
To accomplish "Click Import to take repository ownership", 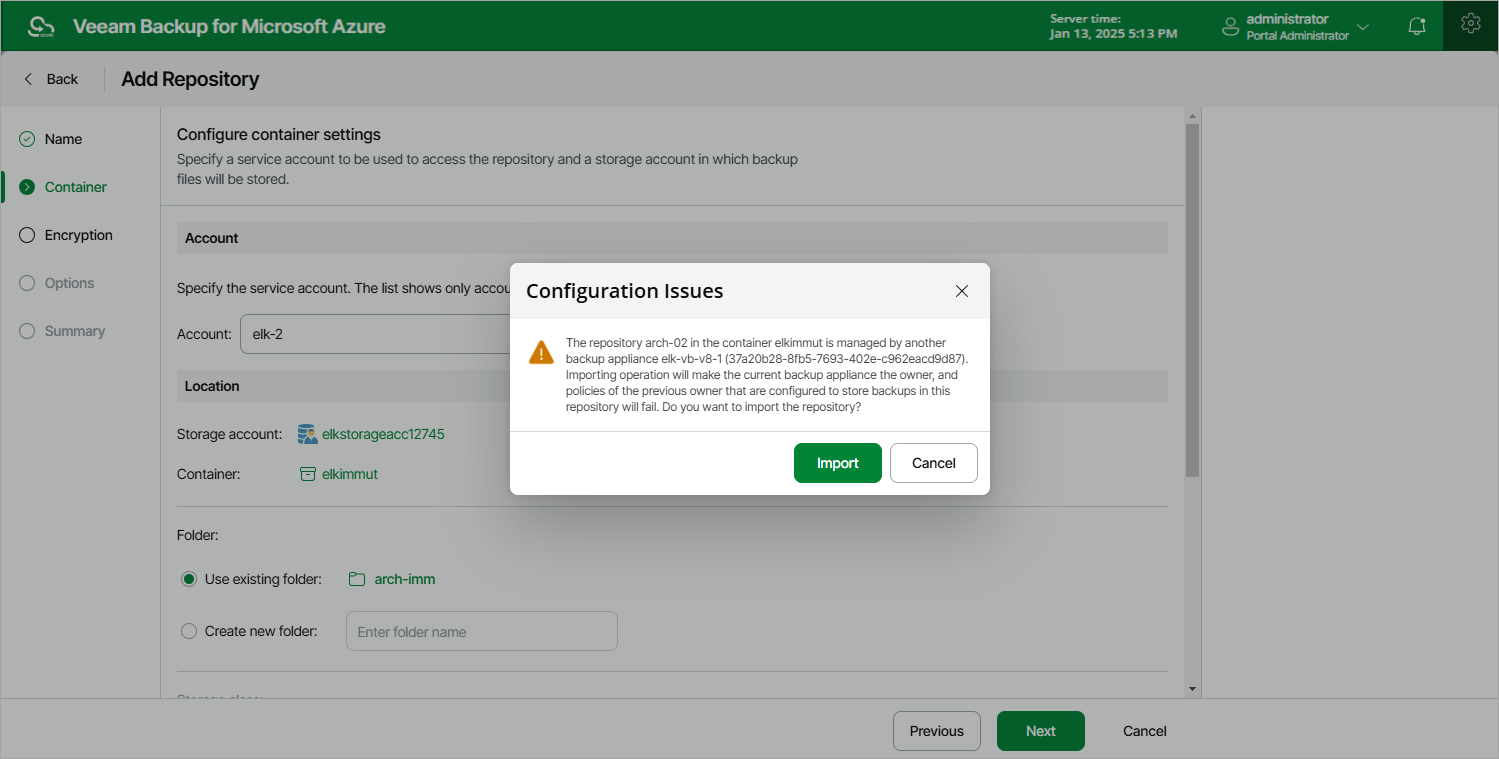I will coord(837,462).
